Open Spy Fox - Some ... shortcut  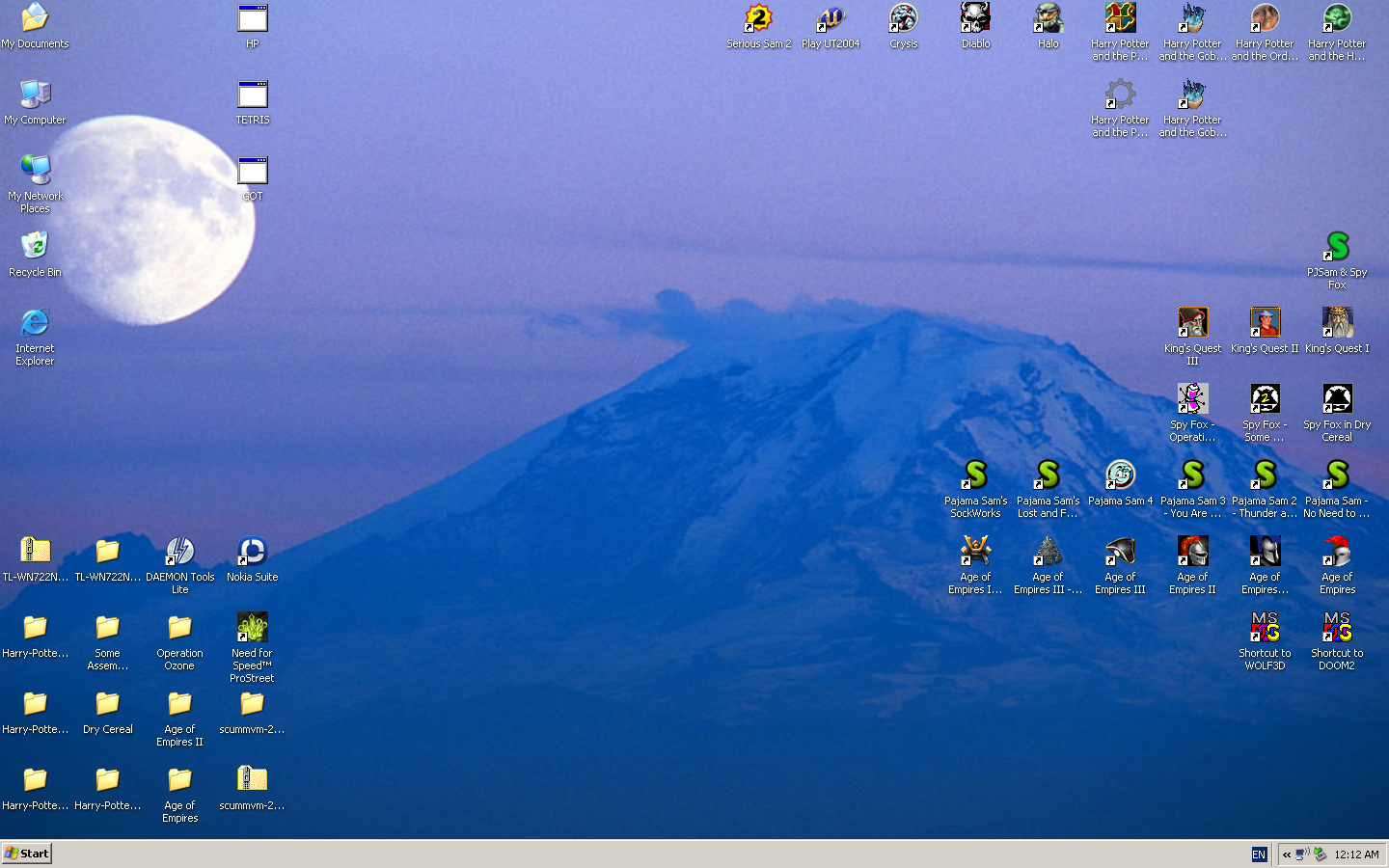[x=1265, y=412]
